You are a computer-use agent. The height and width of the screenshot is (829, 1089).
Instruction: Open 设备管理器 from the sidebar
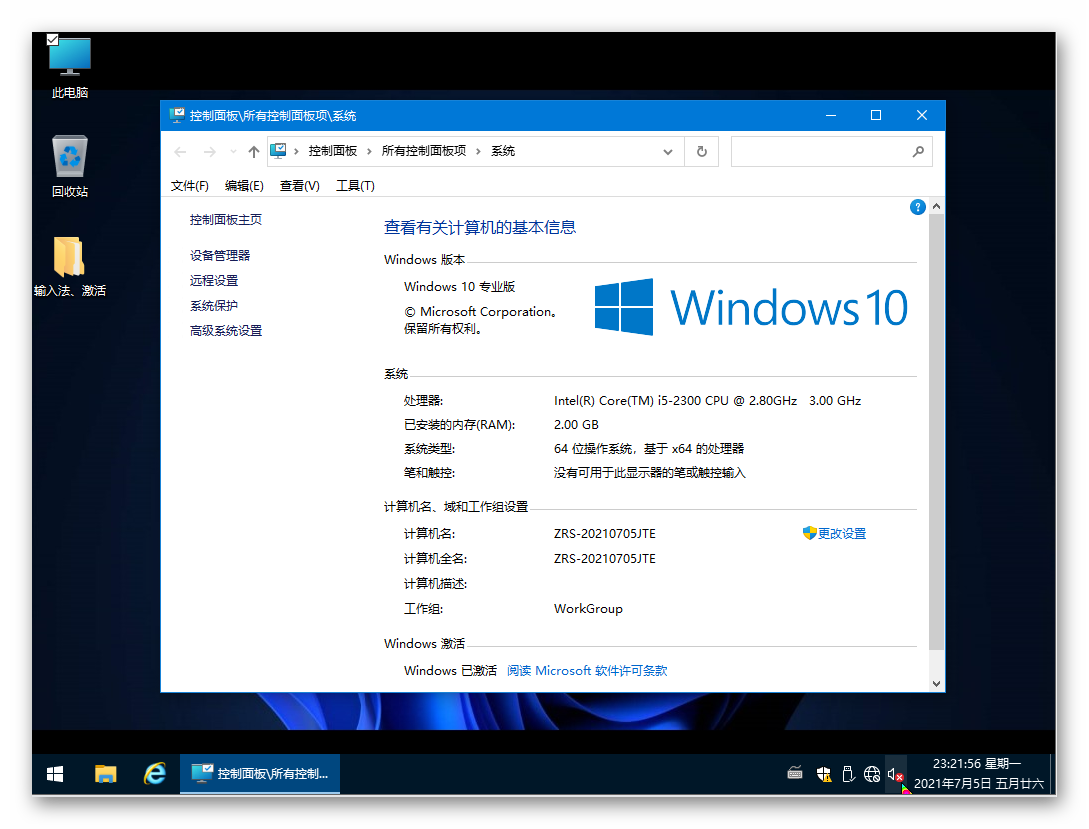[219, 256]
